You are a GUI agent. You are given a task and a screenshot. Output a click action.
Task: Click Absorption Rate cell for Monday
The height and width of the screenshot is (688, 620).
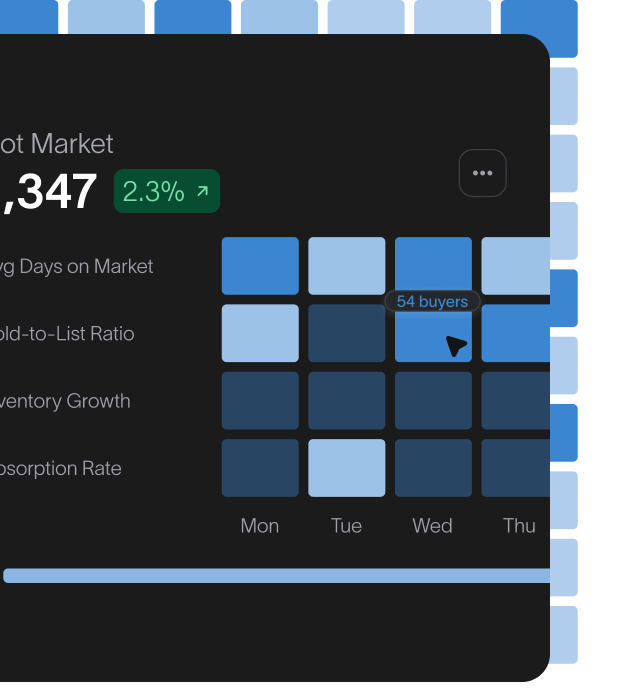[x=260, y=468]
